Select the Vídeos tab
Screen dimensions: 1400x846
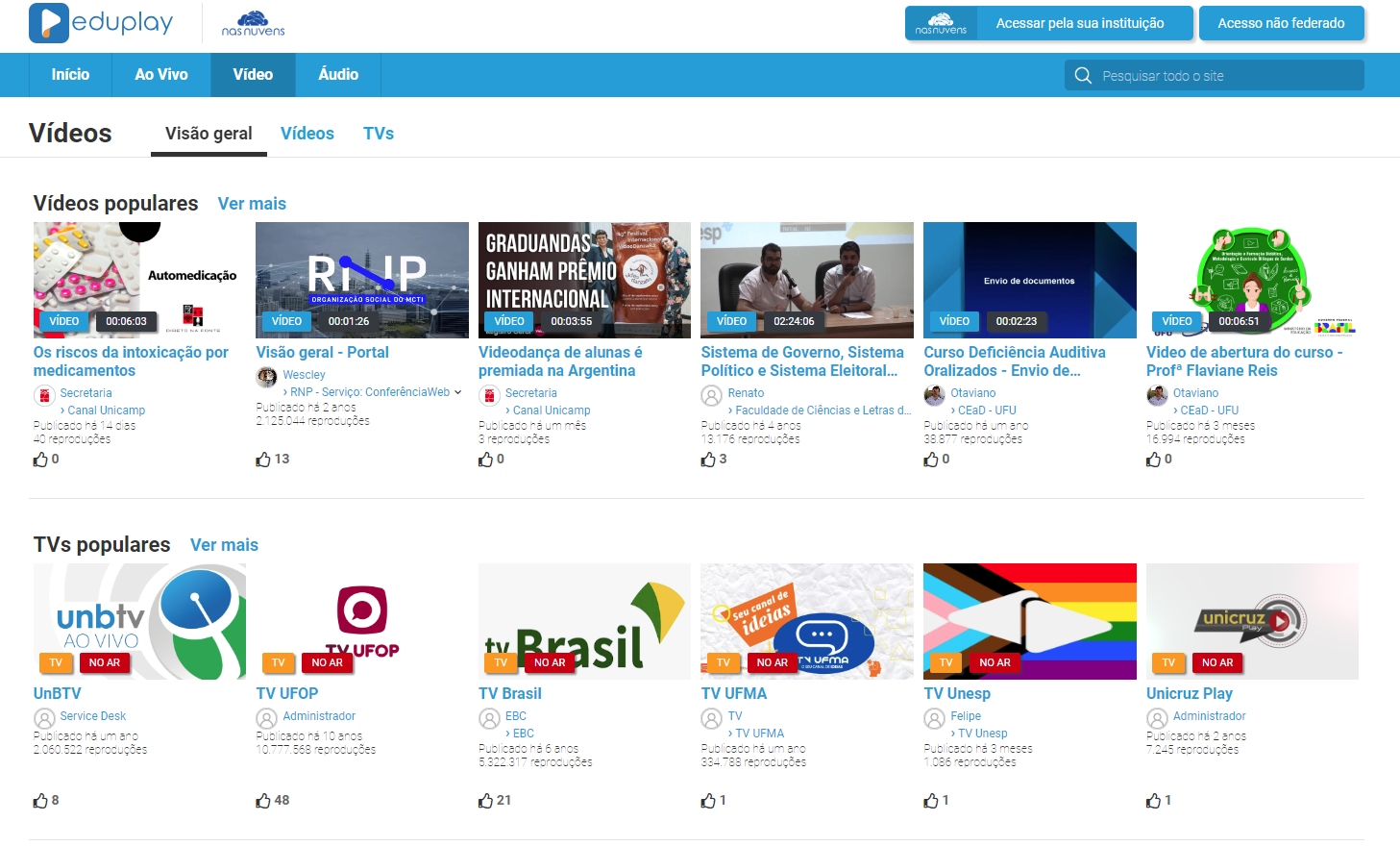click(x=307, y=134)
